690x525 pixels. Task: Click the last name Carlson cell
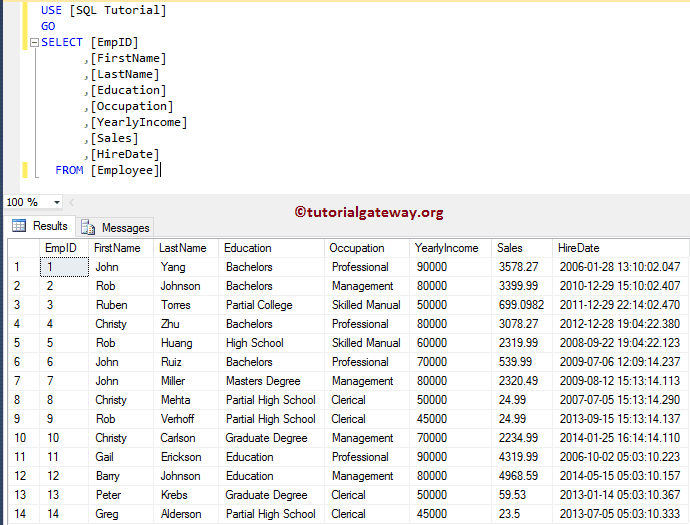[186, 438]
